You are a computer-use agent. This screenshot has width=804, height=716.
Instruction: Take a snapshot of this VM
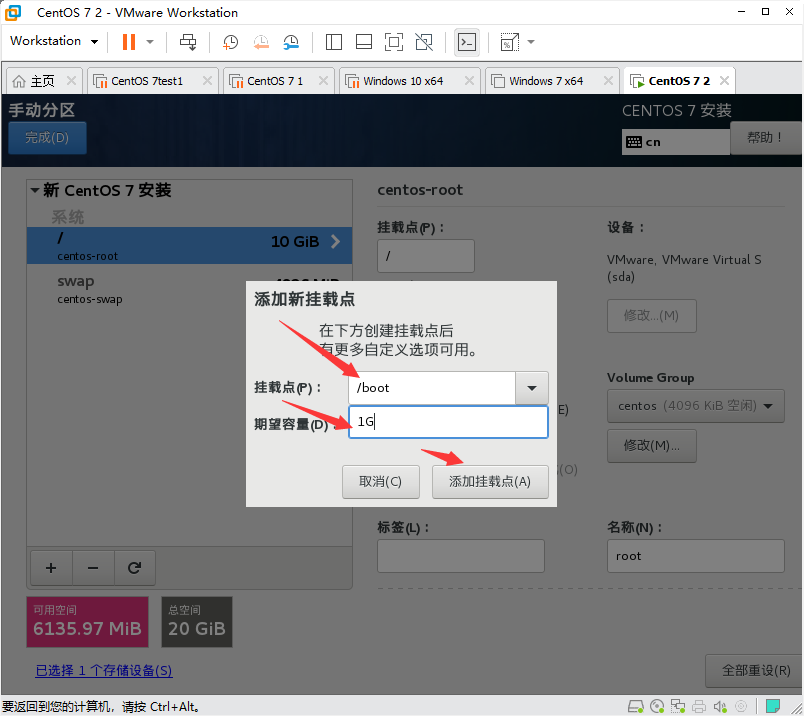coord(230,42)
